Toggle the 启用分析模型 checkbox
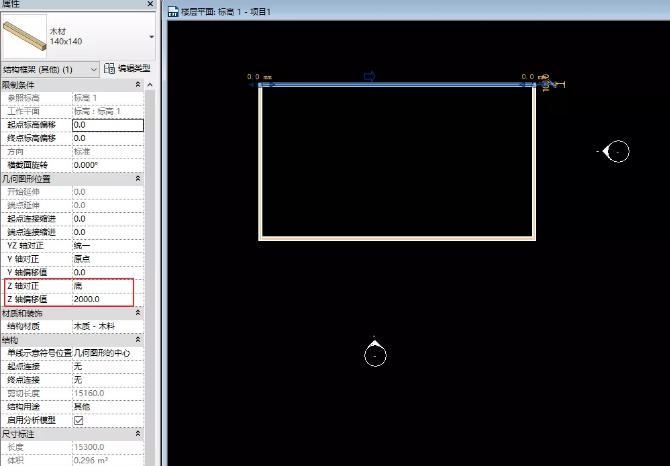The width and height of the screenshot is (670, 466). (x=79, y=420)
